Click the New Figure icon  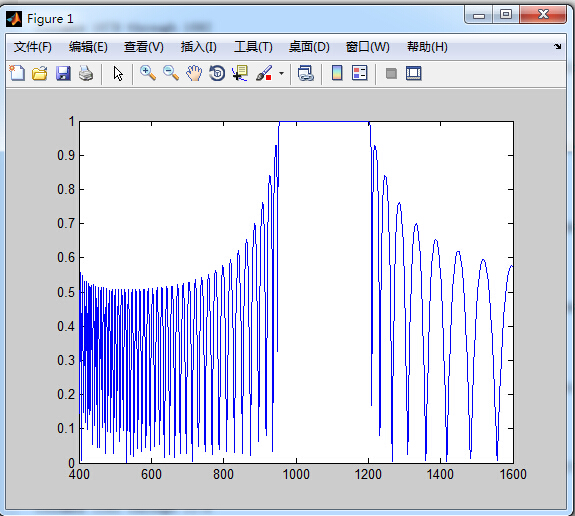[17, 73]
